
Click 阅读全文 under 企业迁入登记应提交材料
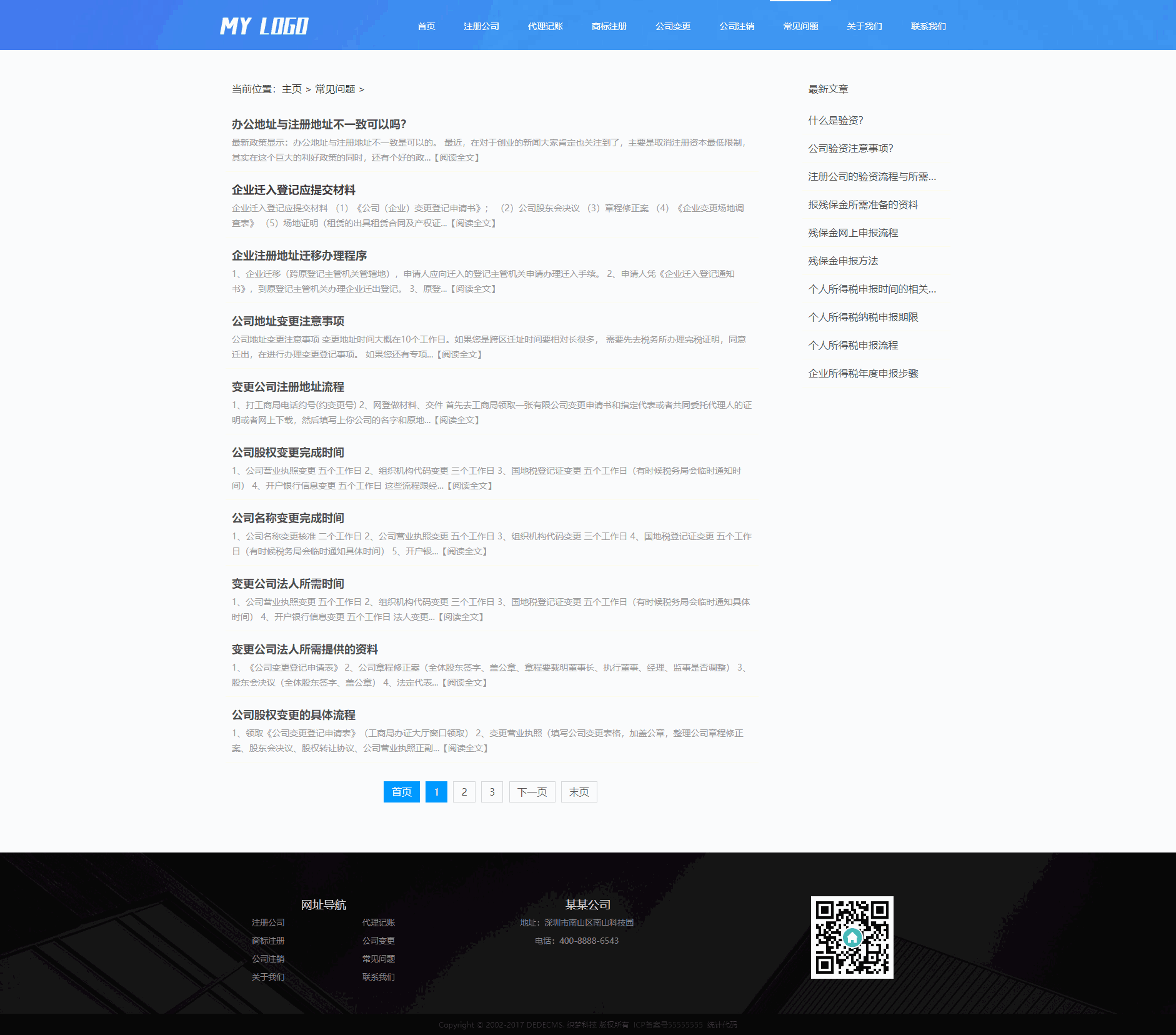tap(473, 223)
